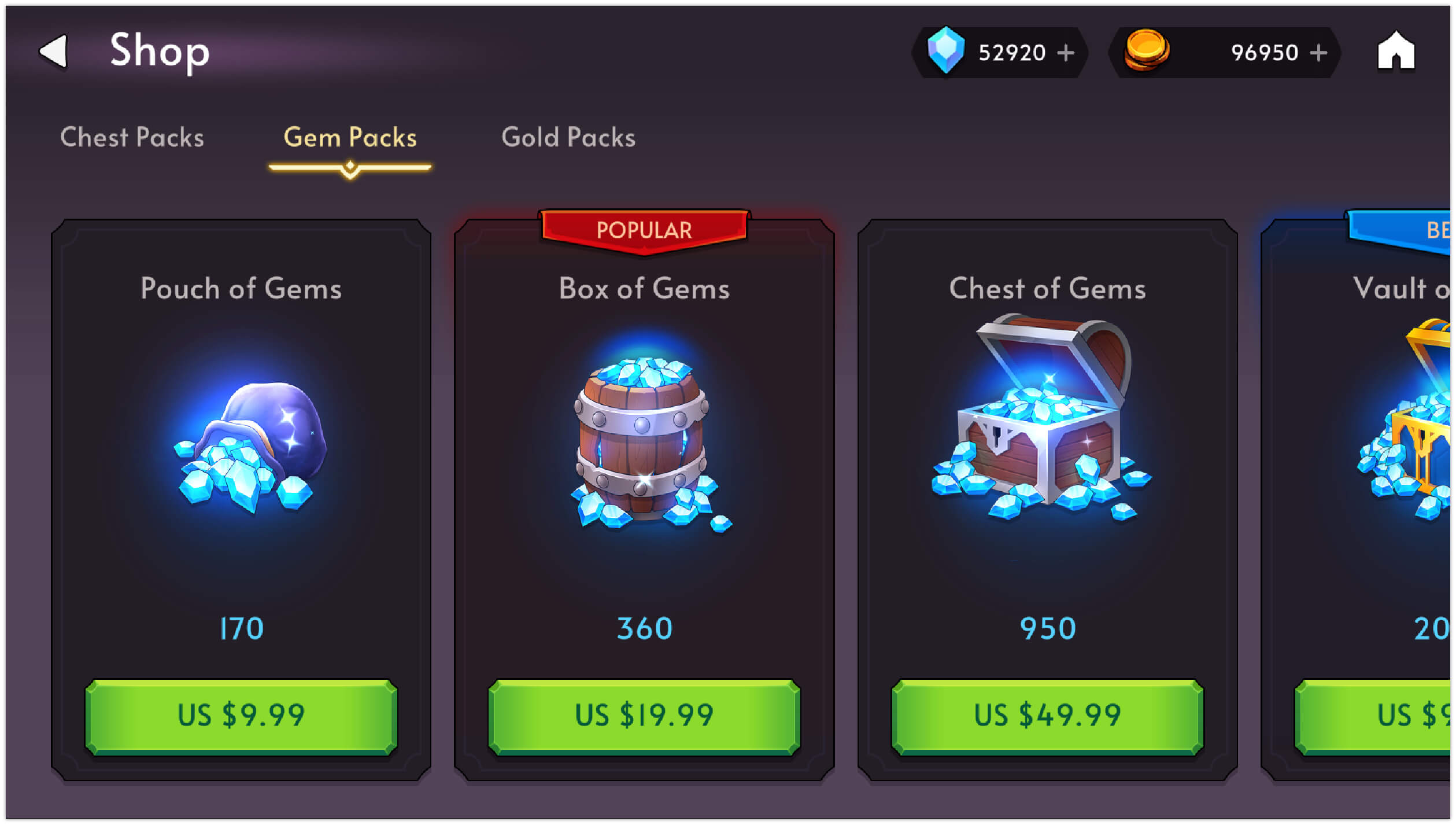1456x825 pixels.
Task: Buy Pouch of Gems for US $9.99
Action: [241, 717]
